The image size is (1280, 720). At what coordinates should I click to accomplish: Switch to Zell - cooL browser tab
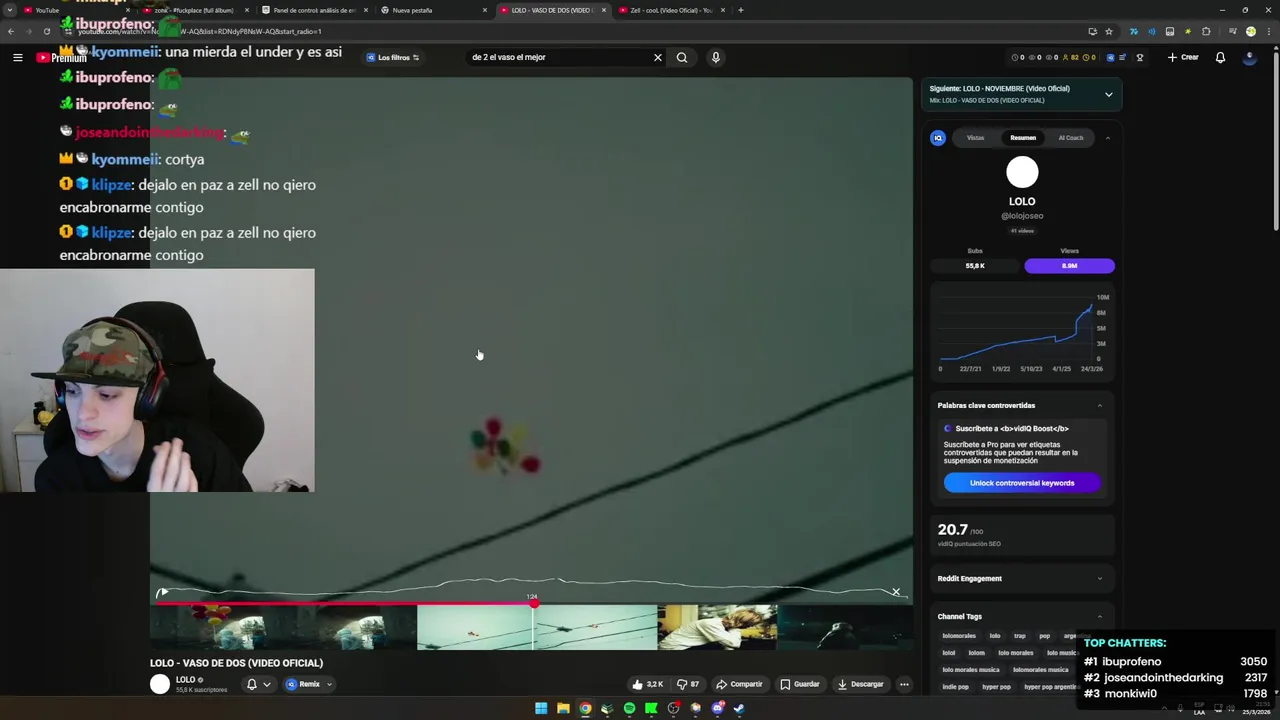(671, 10)
